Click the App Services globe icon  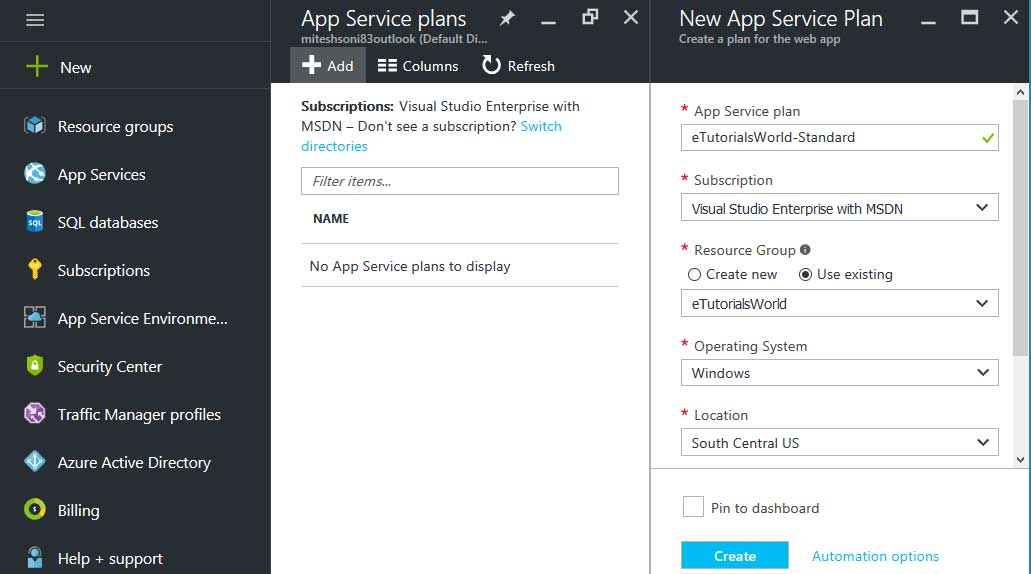coord(36,174)
